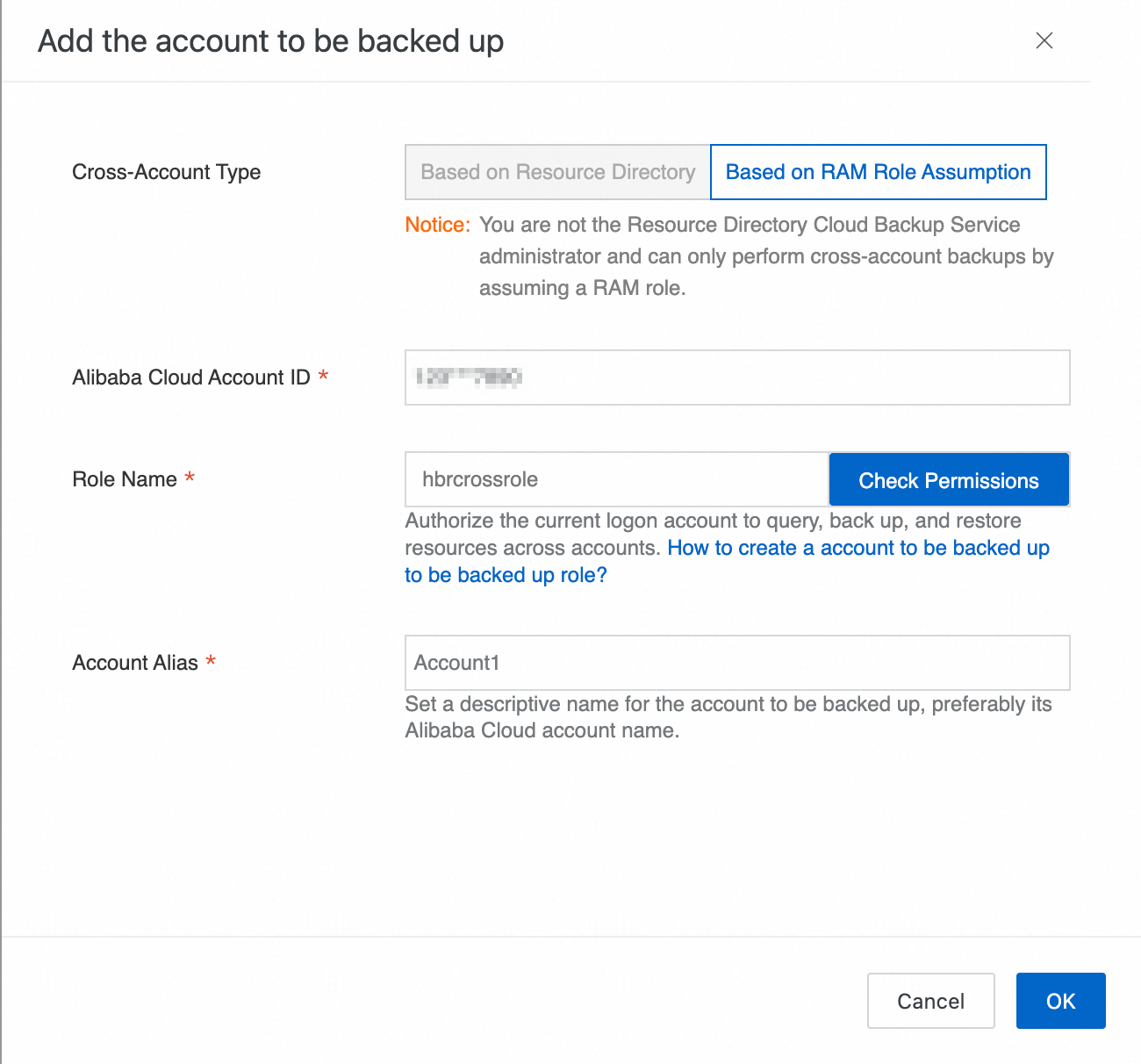
Task: Click the authorization description below Role Name
Action: click(712, 521)
